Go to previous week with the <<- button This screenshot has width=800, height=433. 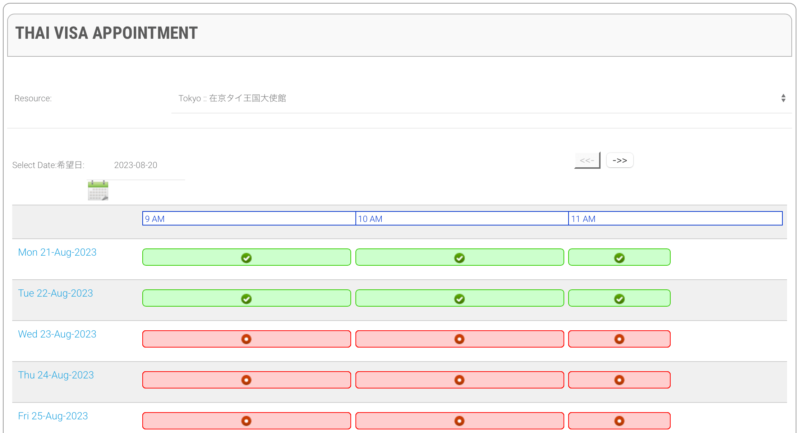click(x=587, y=160)
